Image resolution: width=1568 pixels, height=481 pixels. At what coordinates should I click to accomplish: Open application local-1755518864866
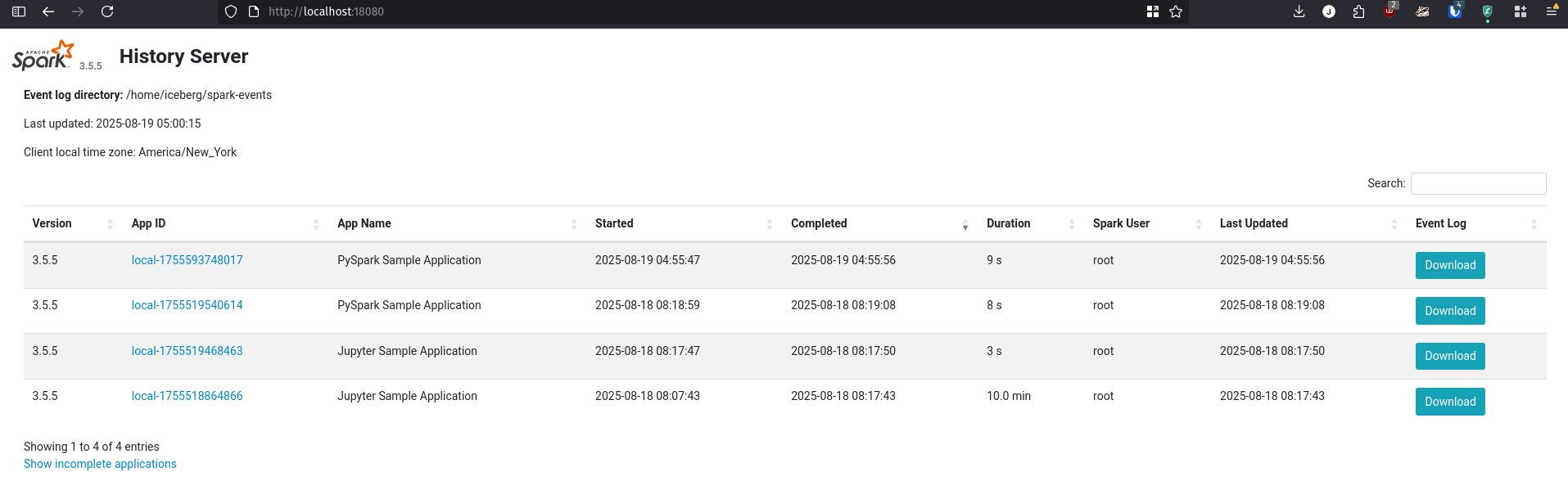pos(187,396)
